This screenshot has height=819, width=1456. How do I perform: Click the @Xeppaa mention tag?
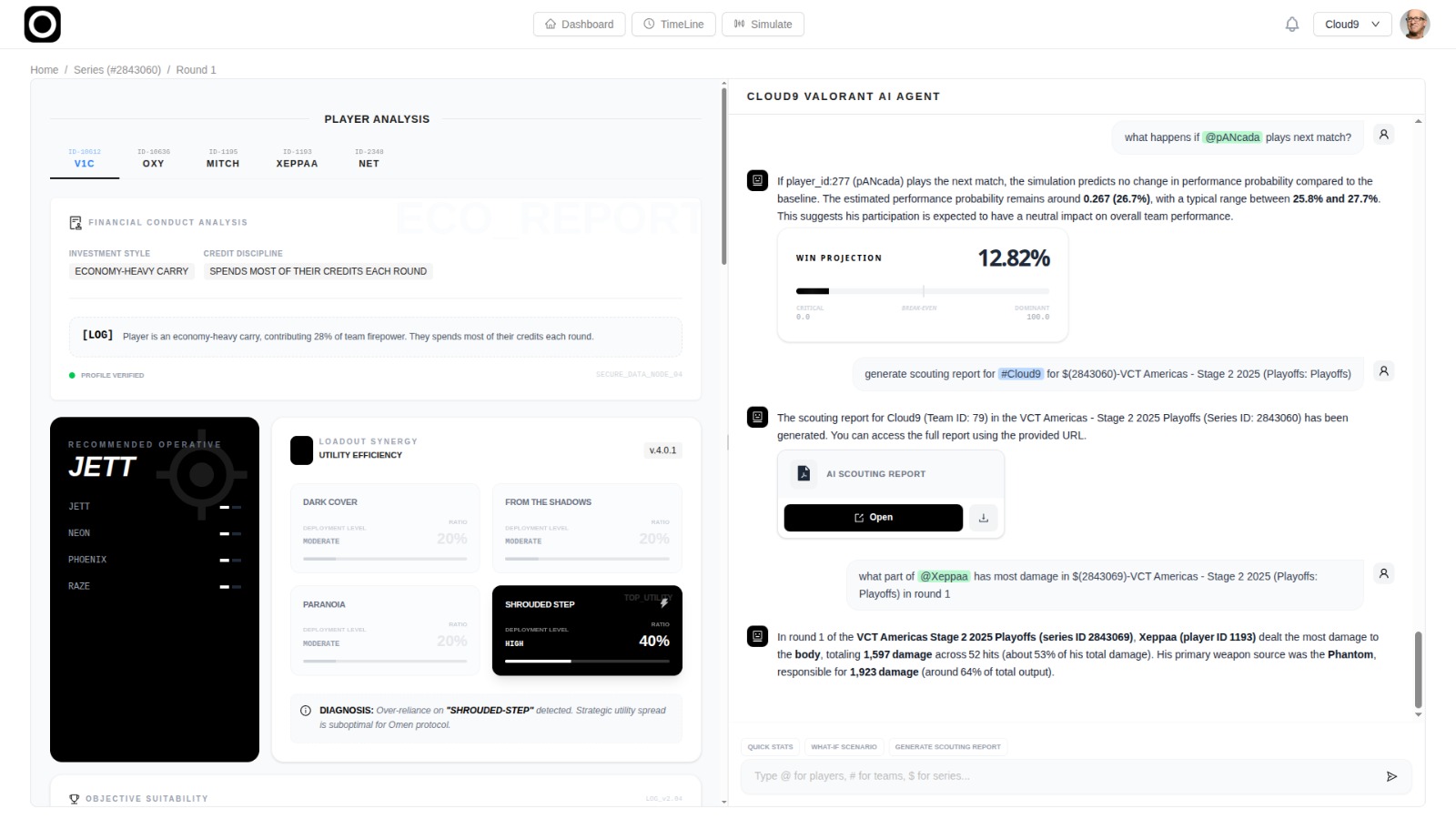(944, 576)
